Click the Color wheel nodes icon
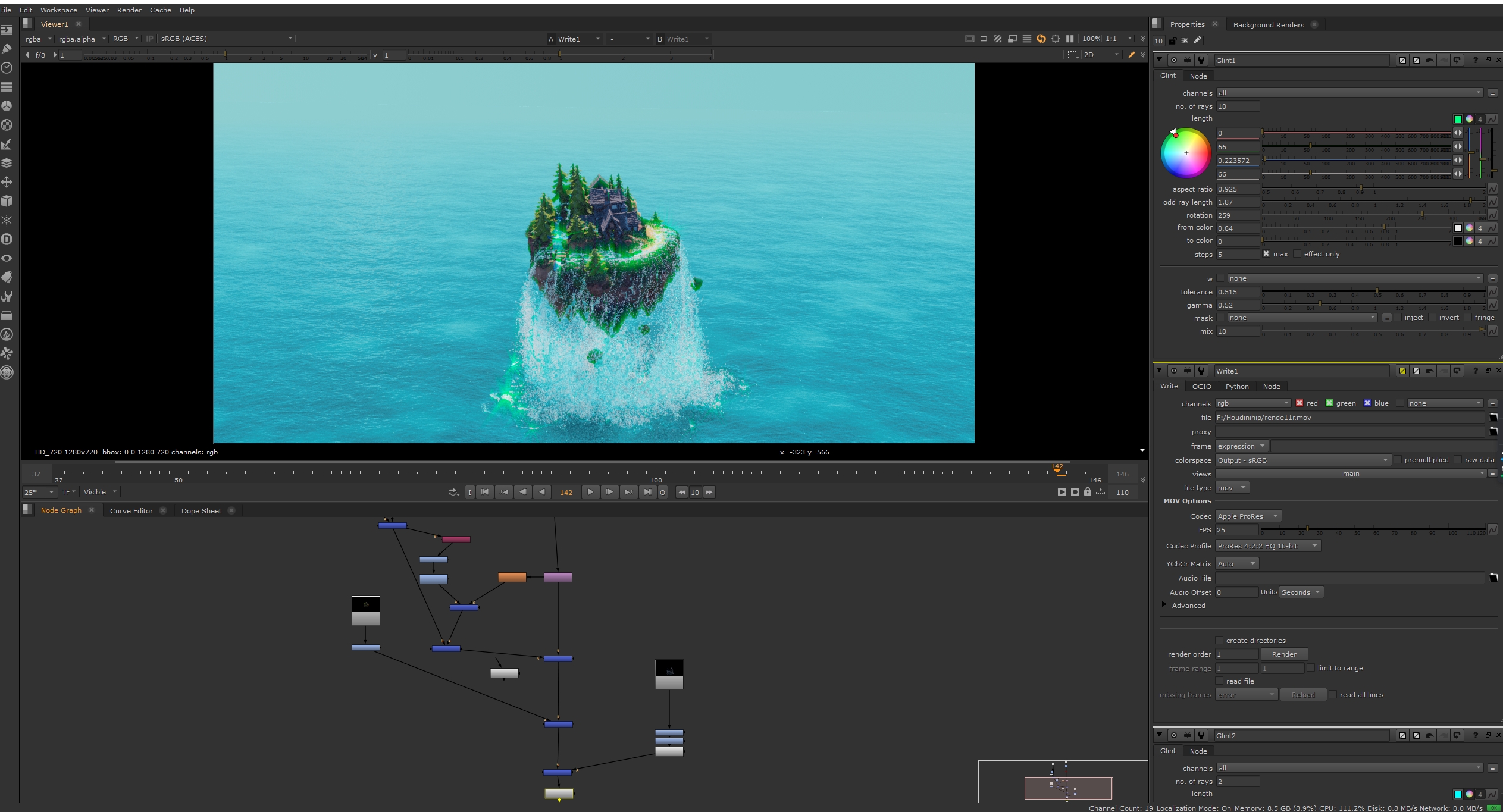 (x=7, y=106)
